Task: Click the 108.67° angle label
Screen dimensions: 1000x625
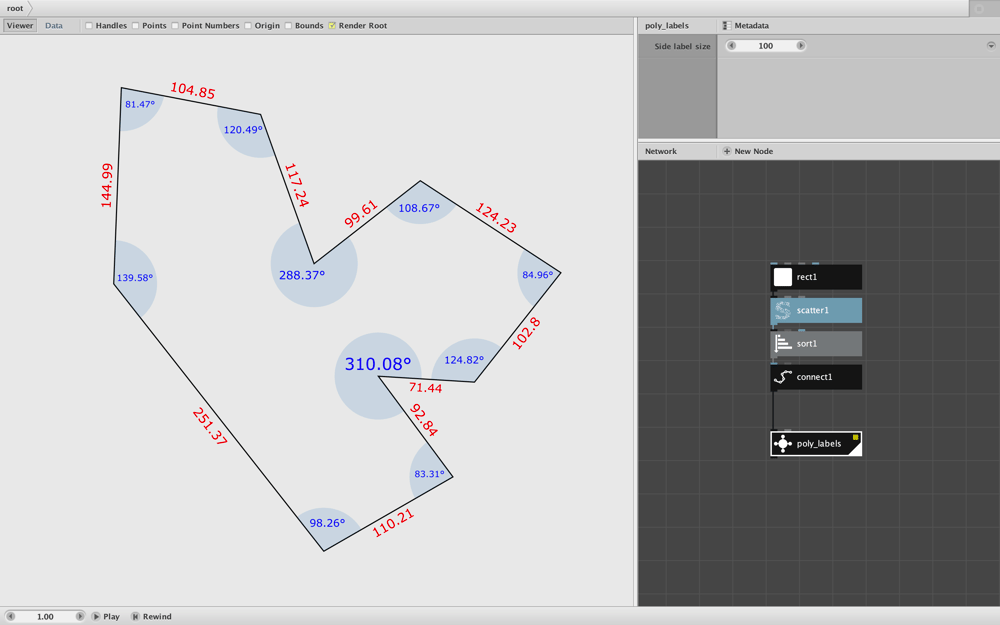Action: click(419, 208)
